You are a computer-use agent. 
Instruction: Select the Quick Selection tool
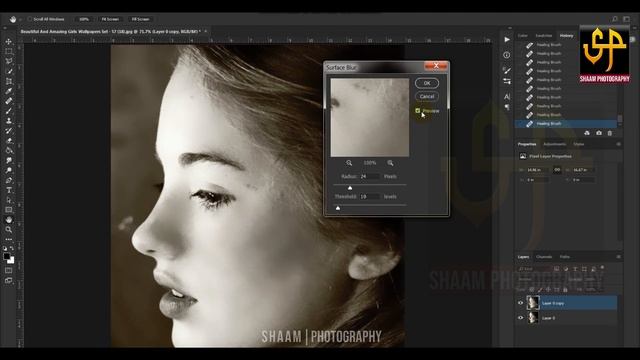9,71
